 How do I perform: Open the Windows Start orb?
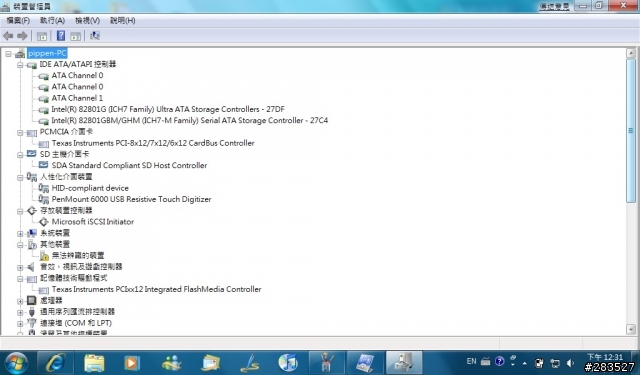16,362
